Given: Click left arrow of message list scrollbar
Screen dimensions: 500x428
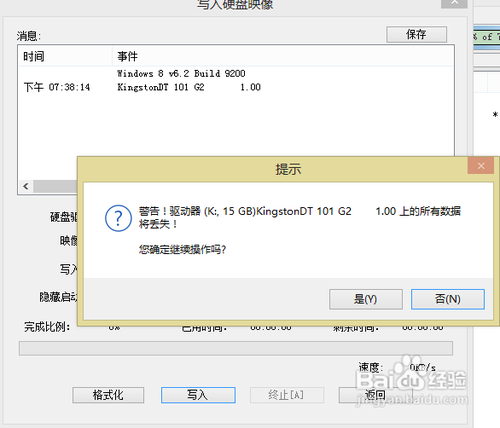Looking at the screenshot, I should [x=26, y=186].
